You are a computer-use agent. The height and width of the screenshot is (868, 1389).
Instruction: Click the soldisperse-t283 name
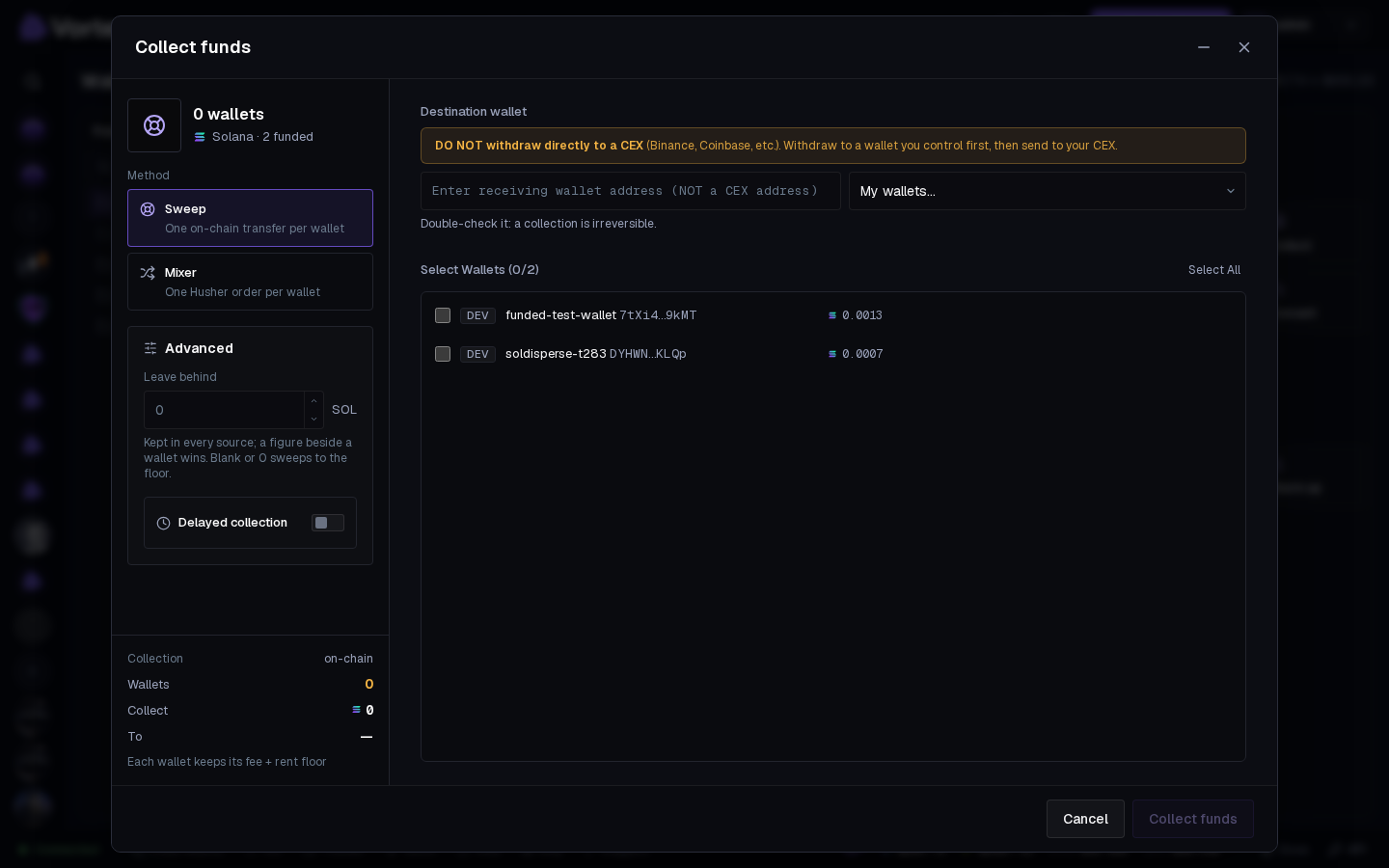(x=556, y=354)
